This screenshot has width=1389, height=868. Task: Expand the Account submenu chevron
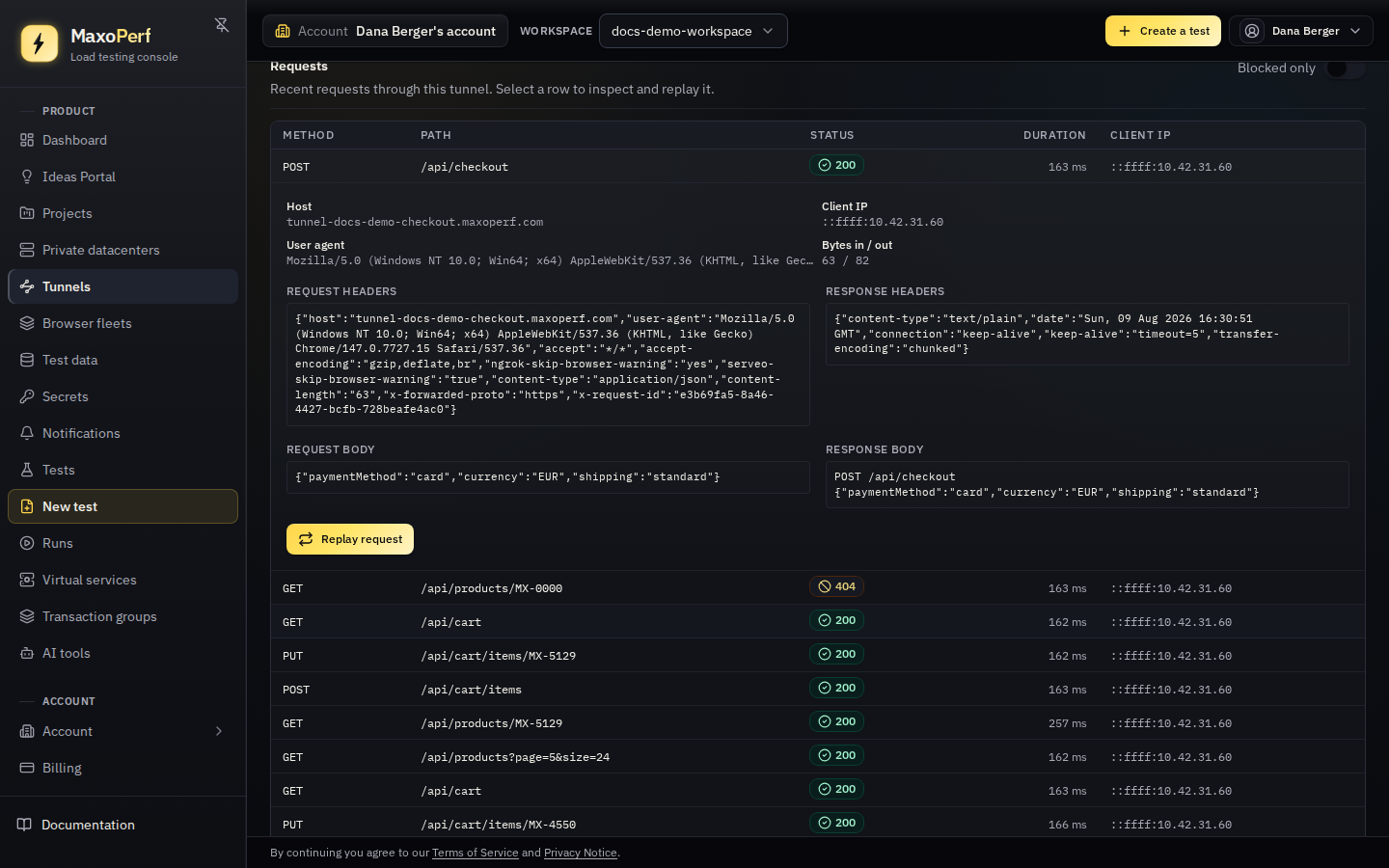coord(219,731)
